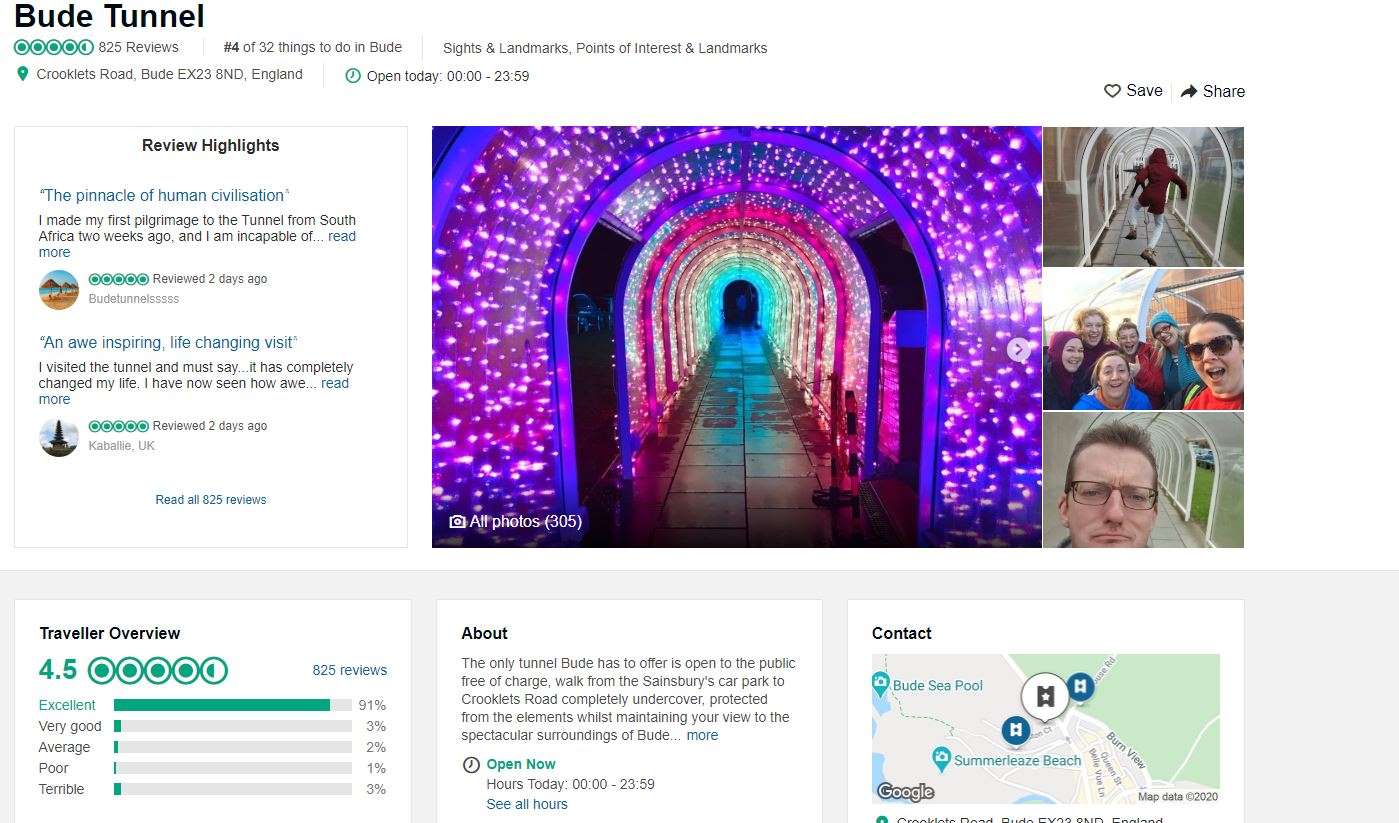Open 'An awe inspiring, life changing visit' review

(x=168, y=342)
